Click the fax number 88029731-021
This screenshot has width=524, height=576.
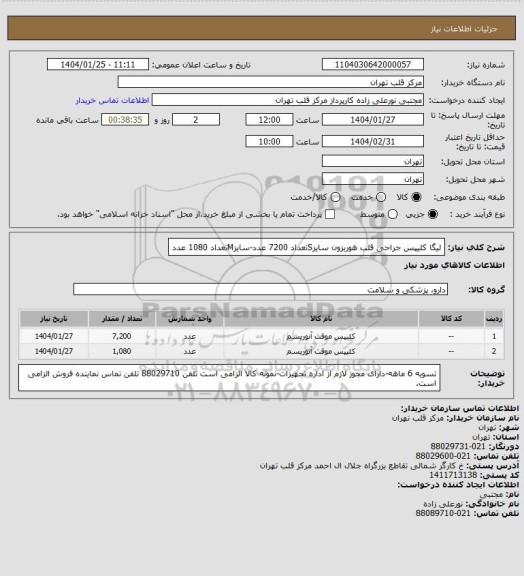(x=457, y=446)
